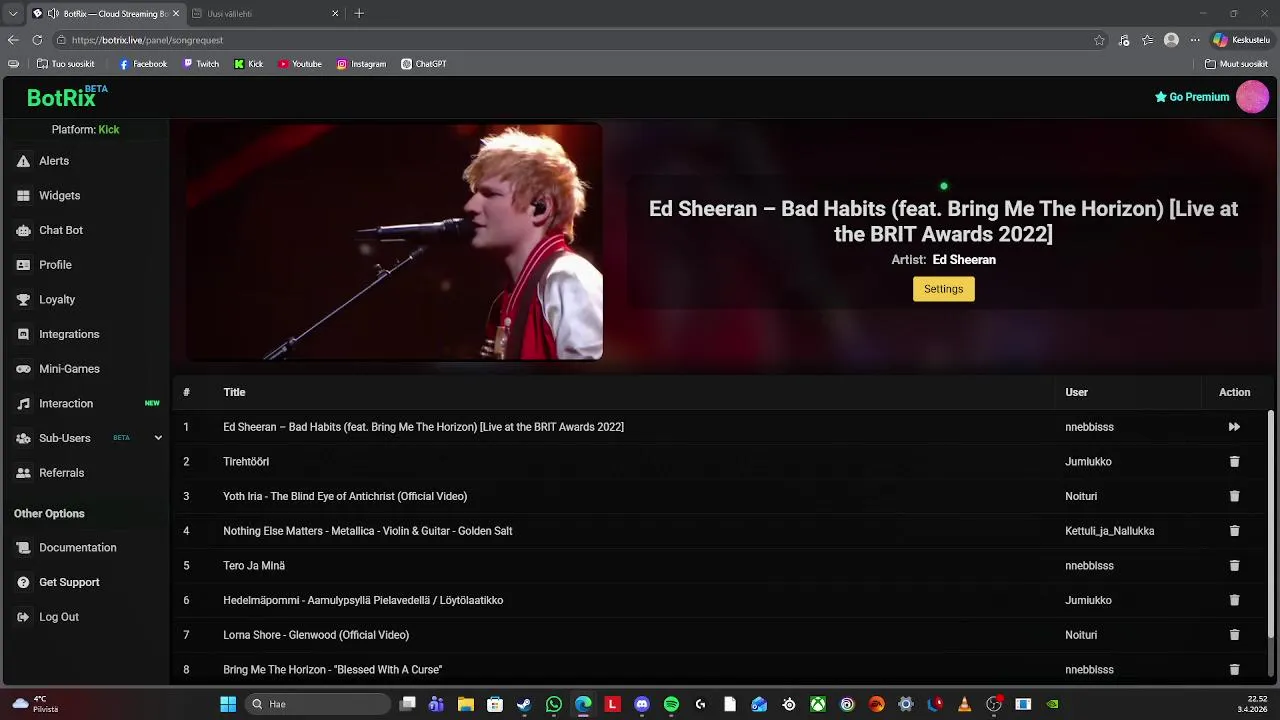Click the Ed Sheeran video thumbnail
The width and height of the screenshot is (1280, 720).
coord(395,242)
